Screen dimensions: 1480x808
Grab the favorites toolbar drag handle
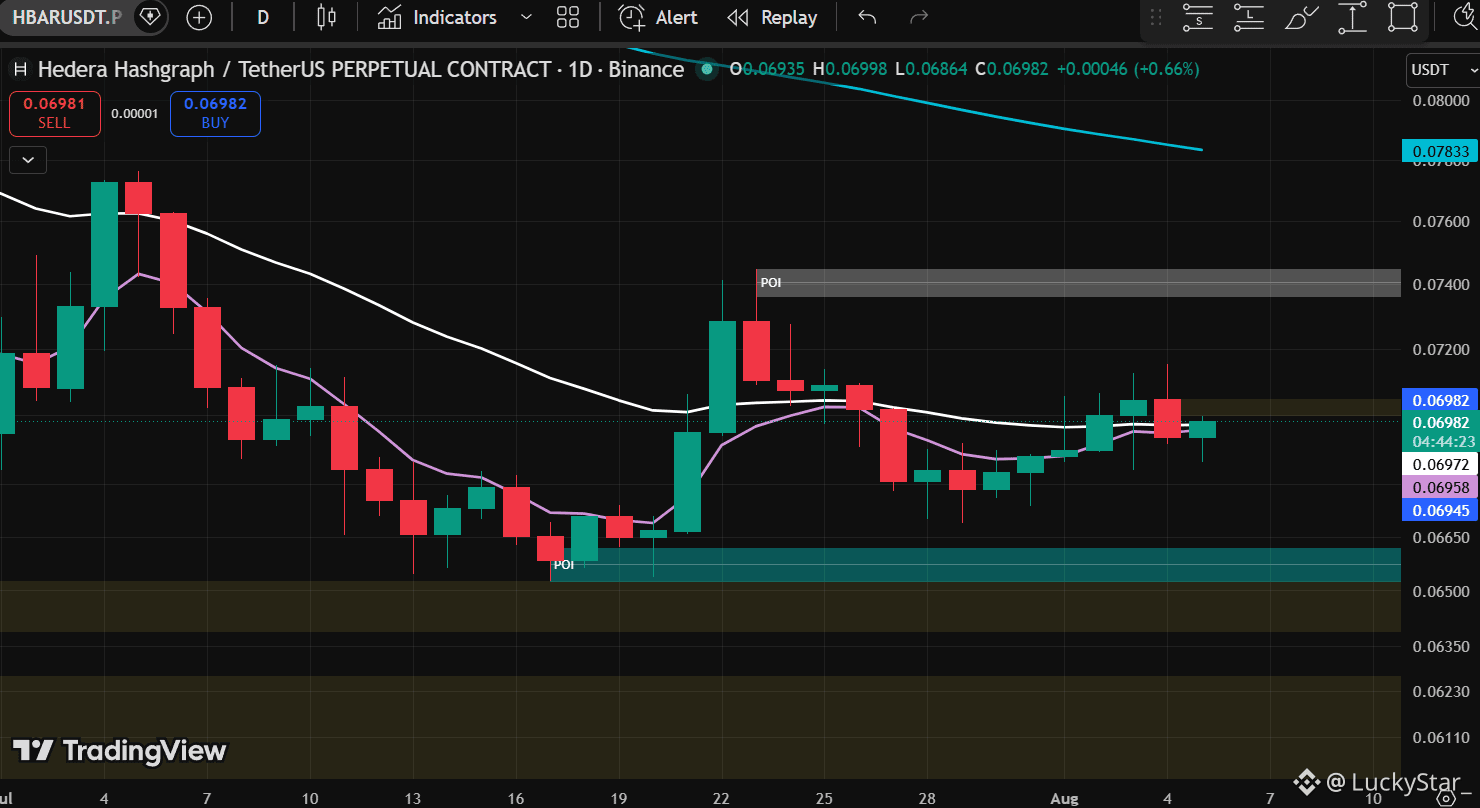click(x=1156, y=18)
